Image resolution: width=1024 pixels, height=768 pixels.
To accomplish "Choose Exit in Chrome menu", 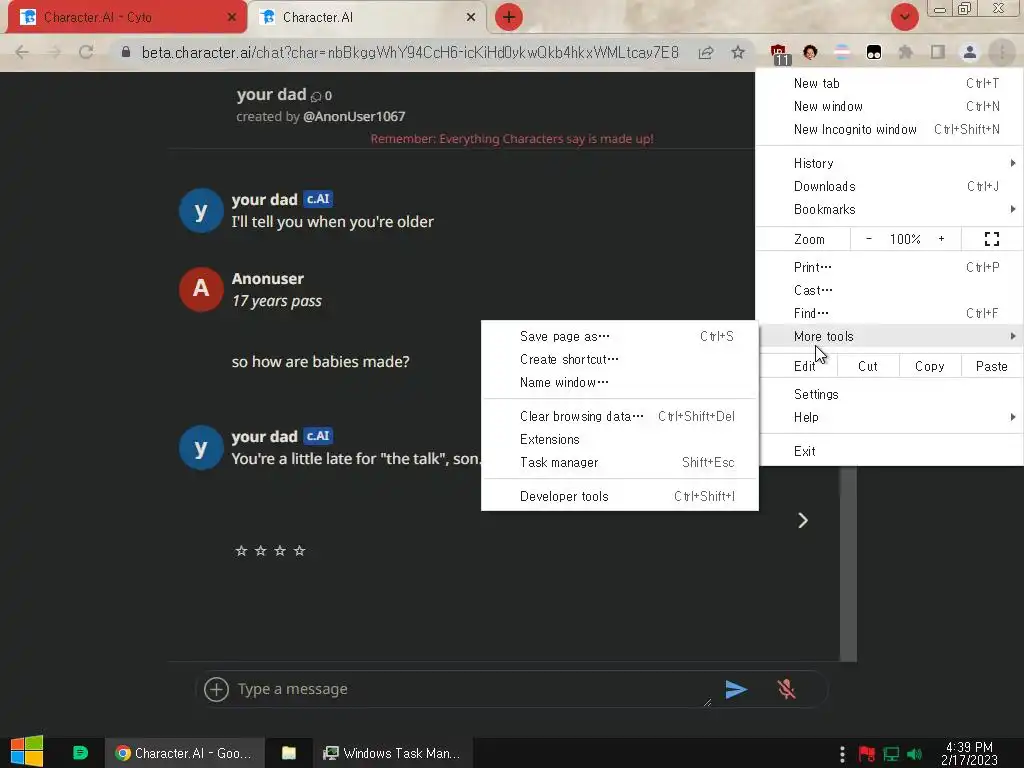I will pyautogui.click(x=889, y=451).
